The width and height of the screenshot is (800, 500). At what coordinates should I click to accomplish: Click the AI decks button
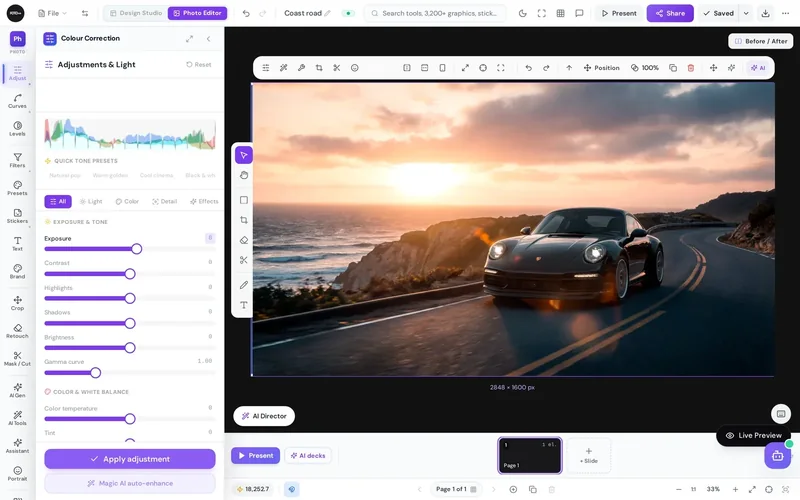tap(308, 456)
